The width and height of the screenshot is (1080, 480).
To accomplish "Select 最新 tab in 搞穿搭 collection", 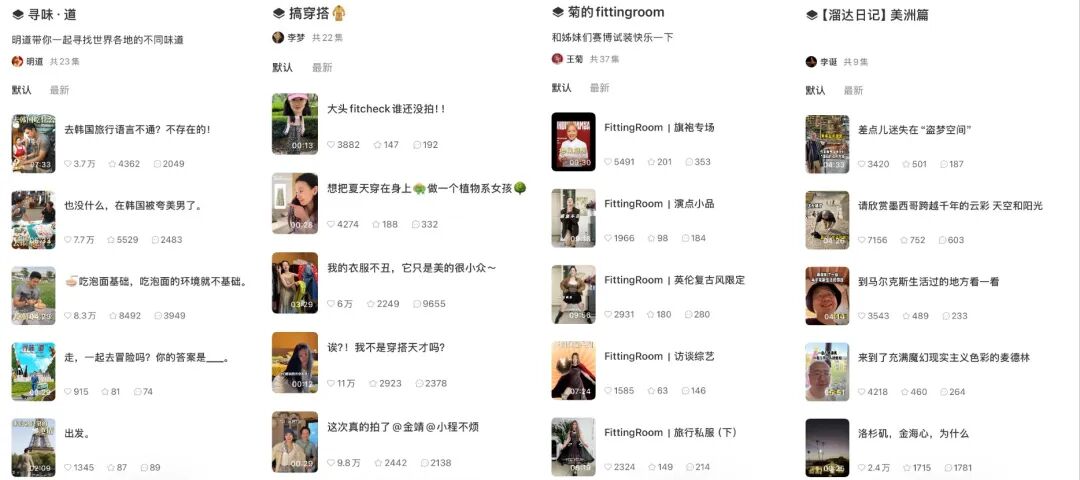I will pyautogui.click(x=322, y=67).
